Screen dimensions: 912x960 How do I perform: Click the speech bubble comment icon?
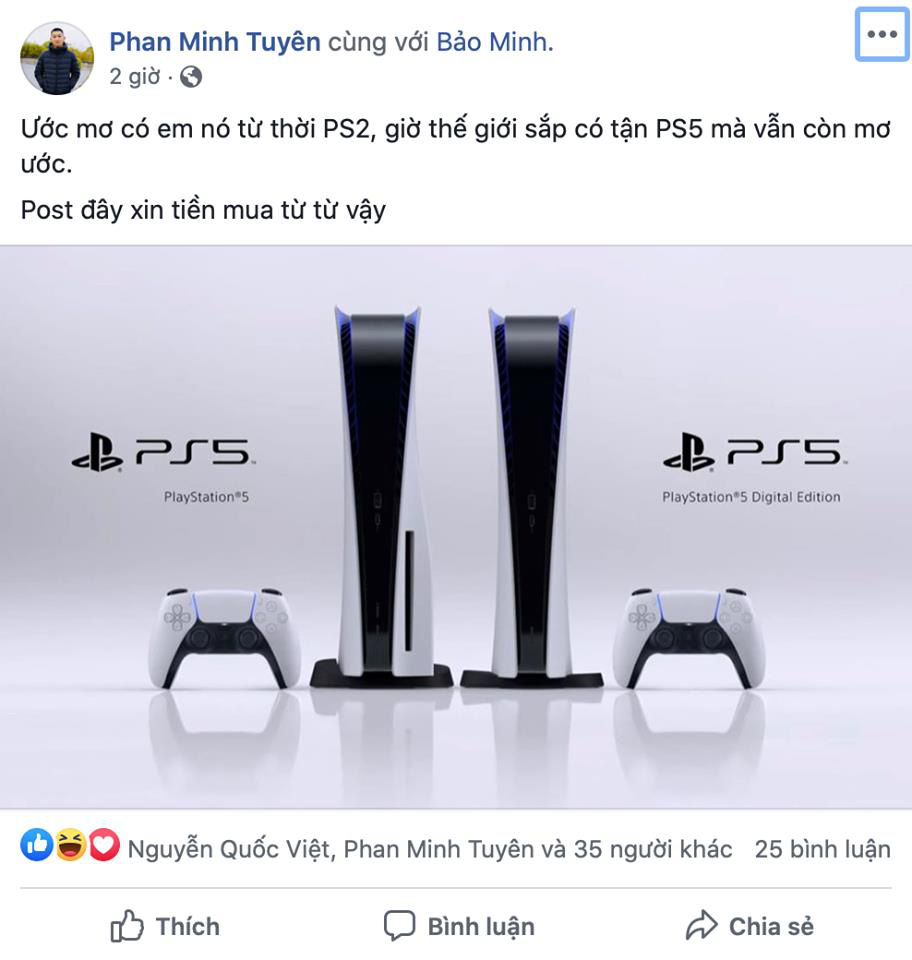click(x=400, y=926)
